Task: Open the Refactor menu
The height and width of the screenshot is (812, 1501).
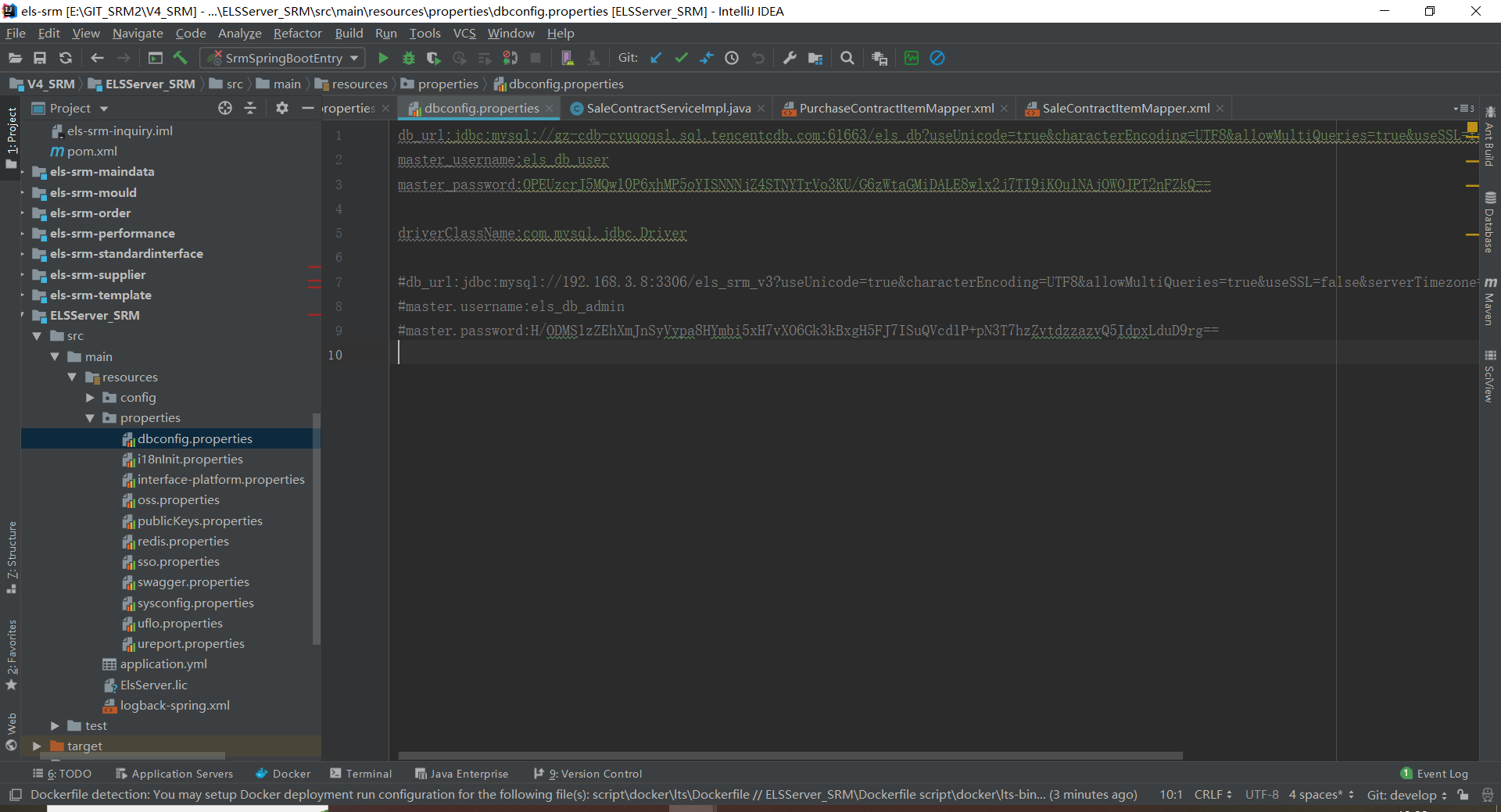Action: coord(297,33)
